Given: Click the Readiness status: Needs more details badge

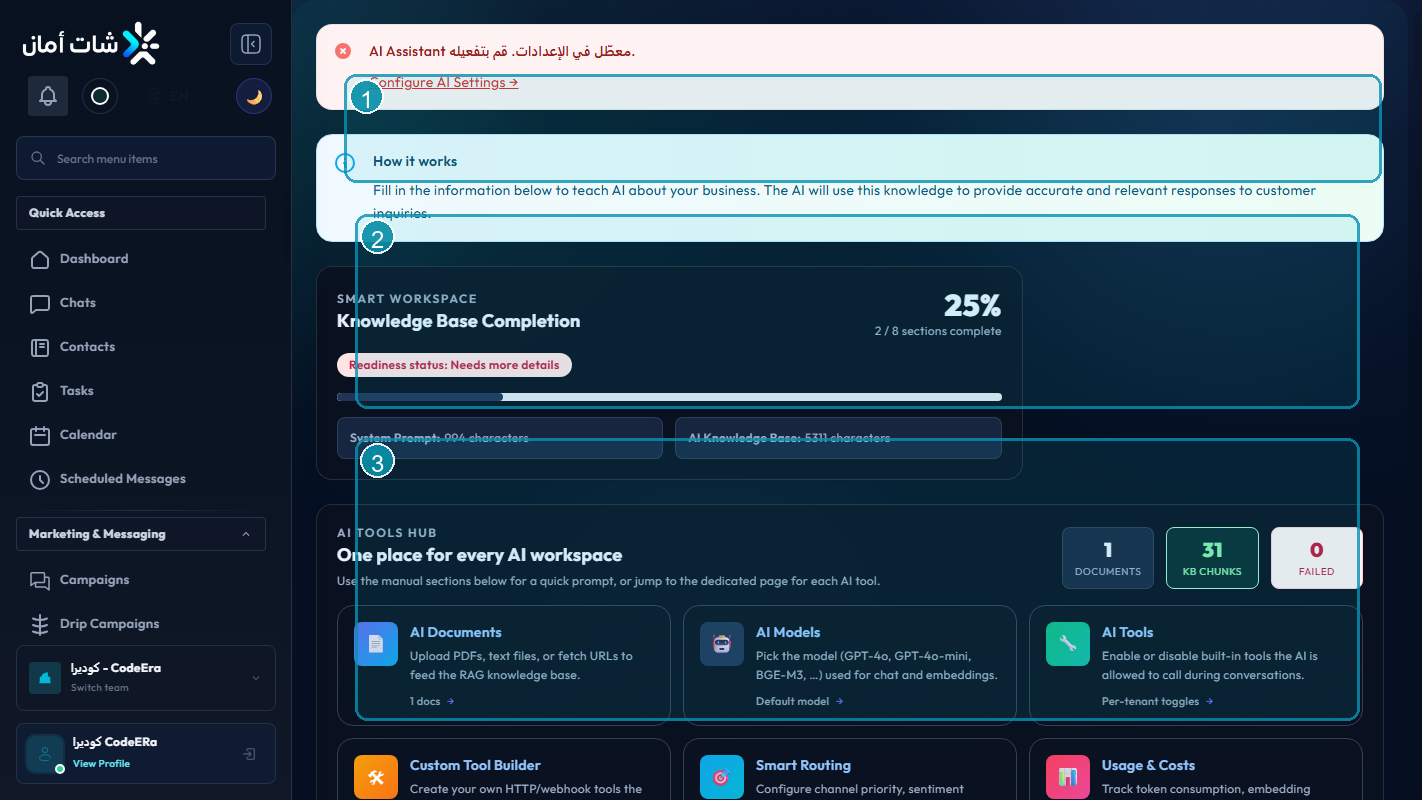Looking at the screenshot, I should click(x=454, y=365).
